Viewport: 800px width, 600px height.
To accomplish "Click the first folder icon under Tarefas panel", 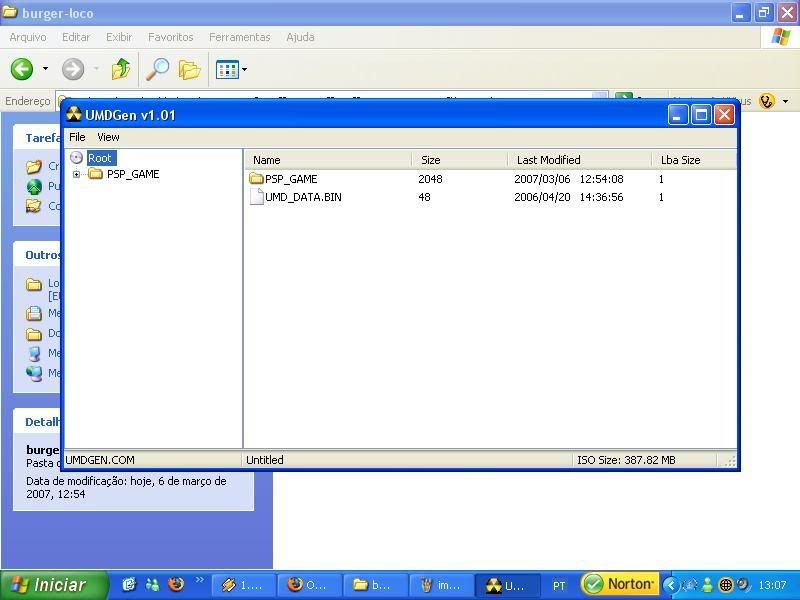I will click(x=34, y=166).
